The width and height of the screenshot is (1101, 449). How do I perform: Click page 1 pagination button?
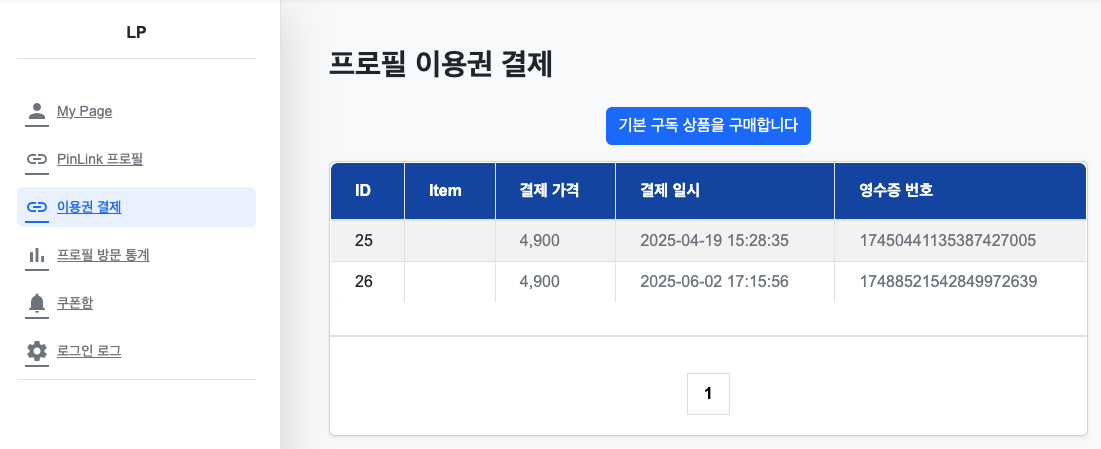click(708, 394)
